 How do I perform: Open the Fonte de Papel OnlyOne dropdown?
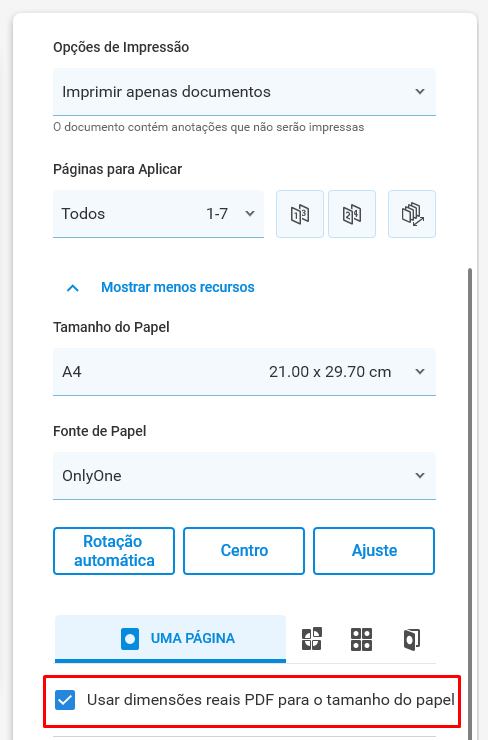pyautogui.click(x=244, y=476)
